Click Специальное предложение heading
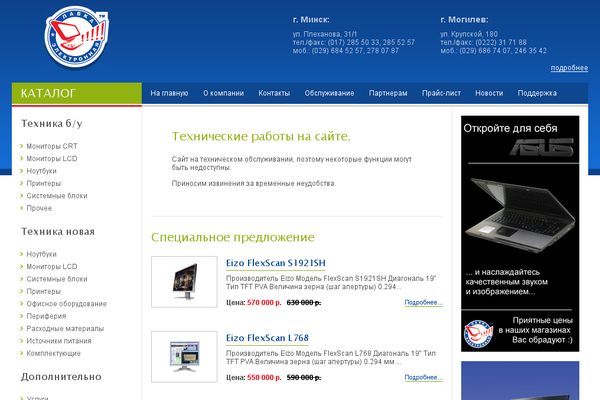Screen dimensions: 600x400 (x=233, y=237)
